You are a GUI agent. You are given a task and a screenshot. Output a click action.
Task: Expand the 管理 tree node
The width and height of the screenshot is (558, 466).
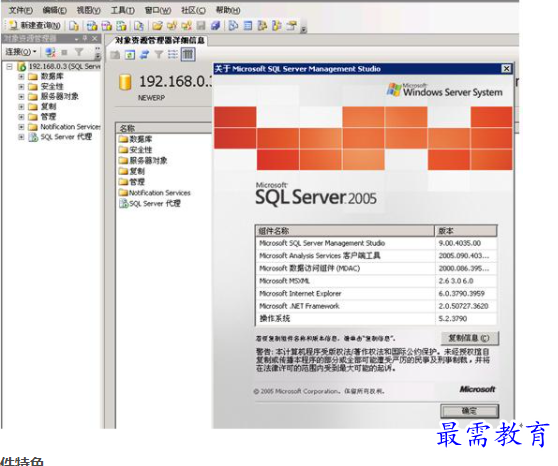pos(21,116)
